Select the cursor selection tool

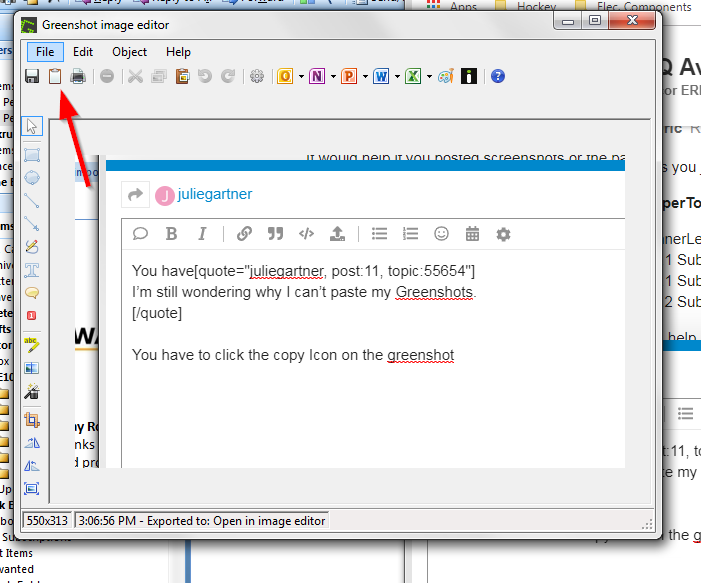click(32, 126)
